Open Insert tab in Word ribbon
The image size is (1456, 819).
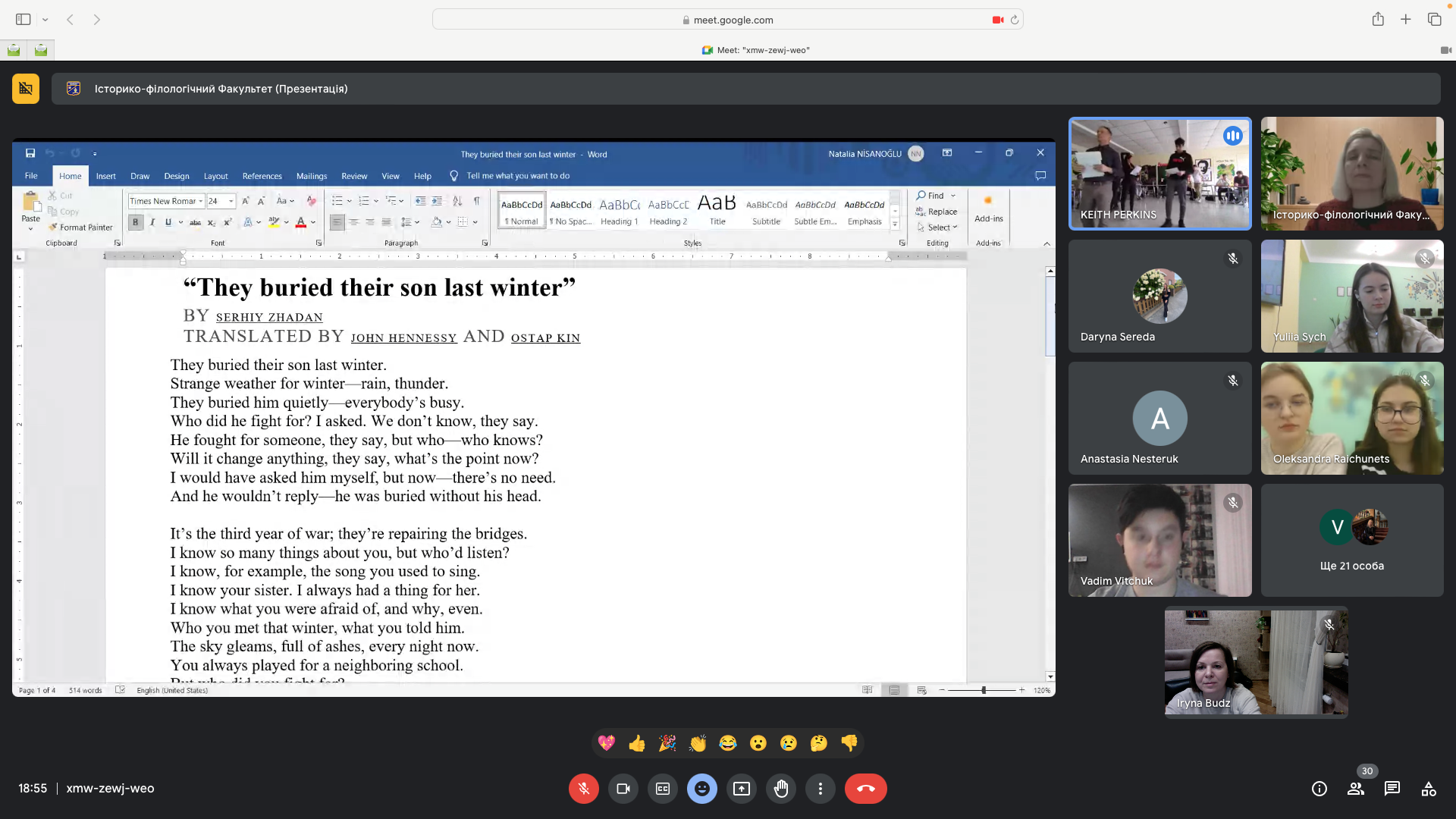106,176
